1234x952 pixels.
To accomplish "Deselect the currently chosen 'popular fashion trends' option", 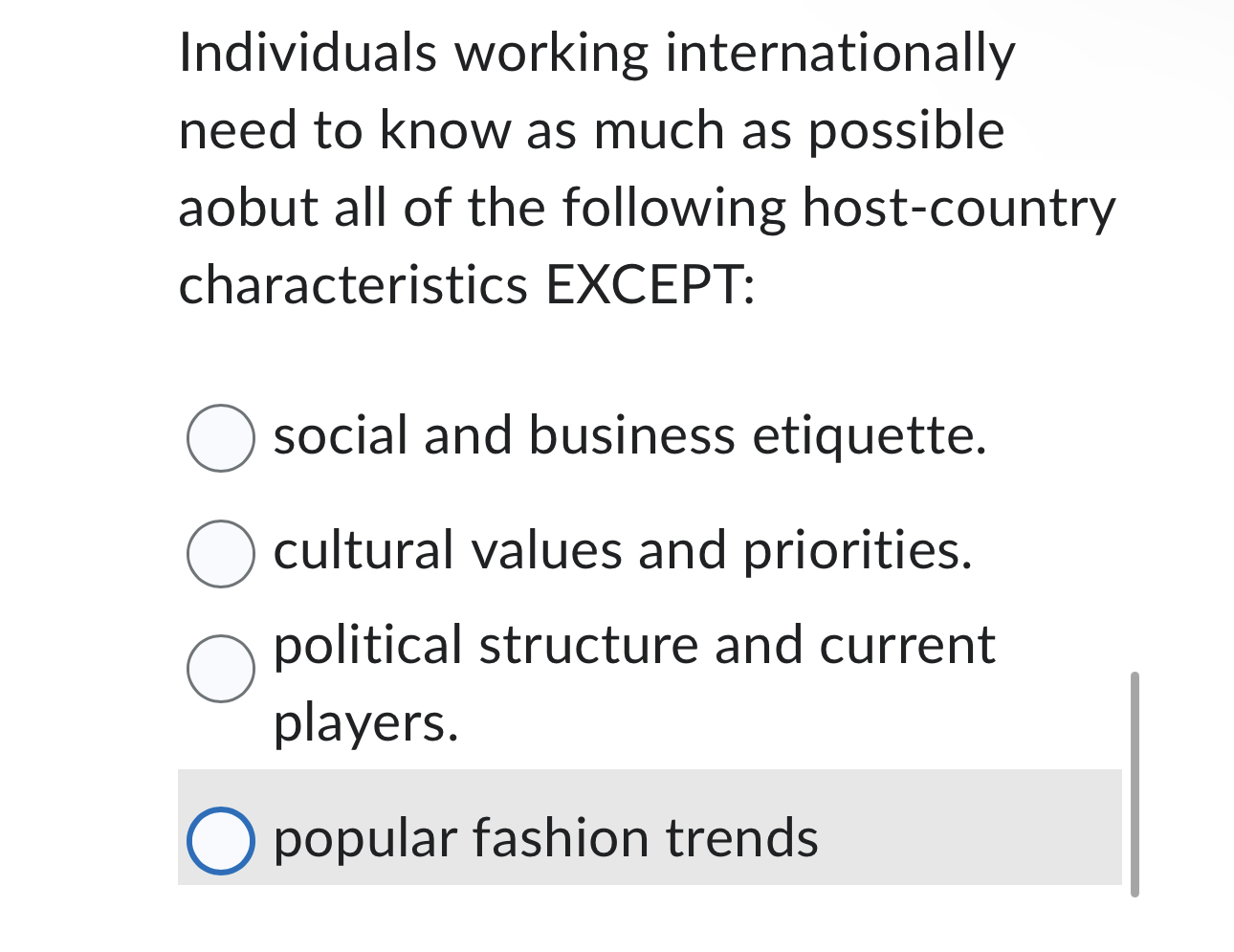I will click(221, 839).
